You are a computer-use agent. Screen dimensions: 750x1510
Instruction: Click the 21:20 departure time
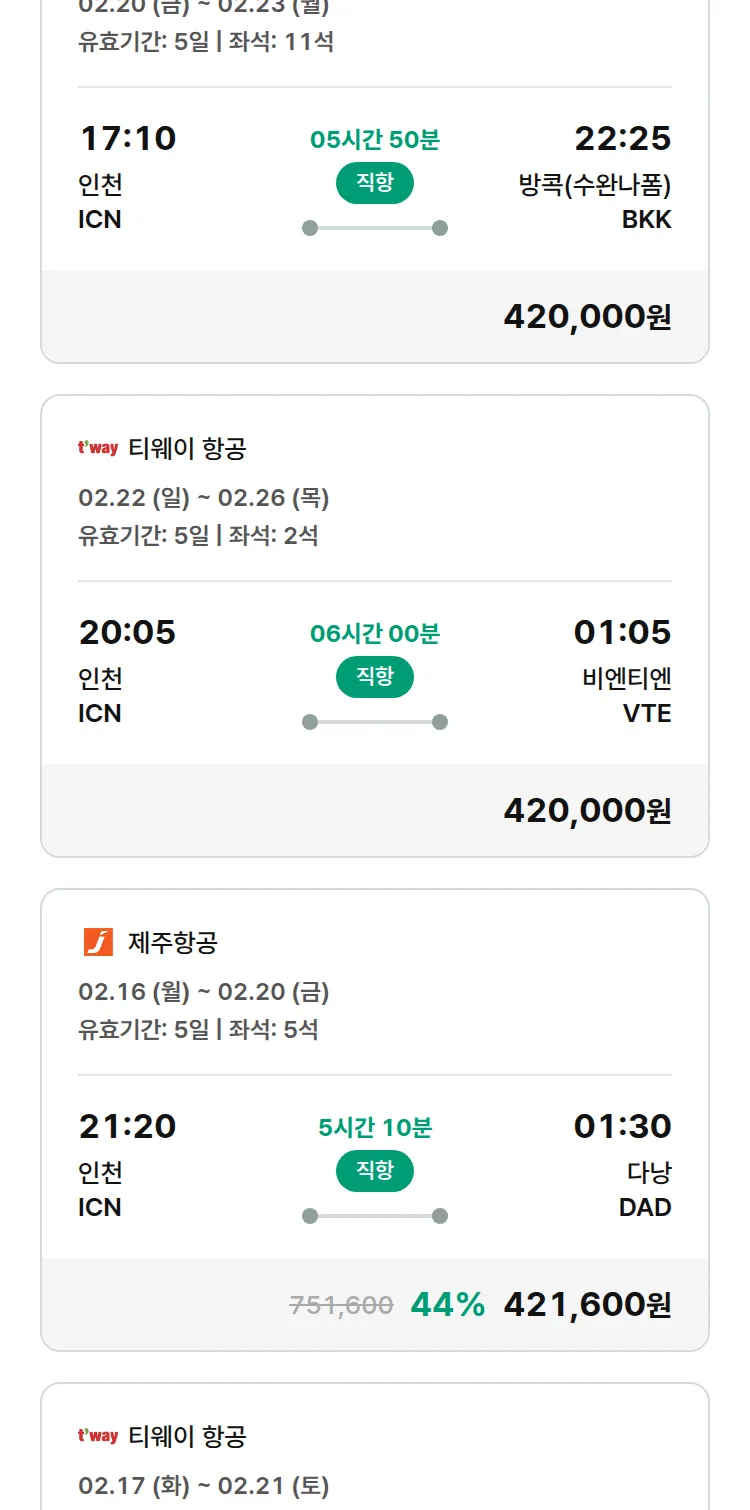click(x=127, y=1126)
